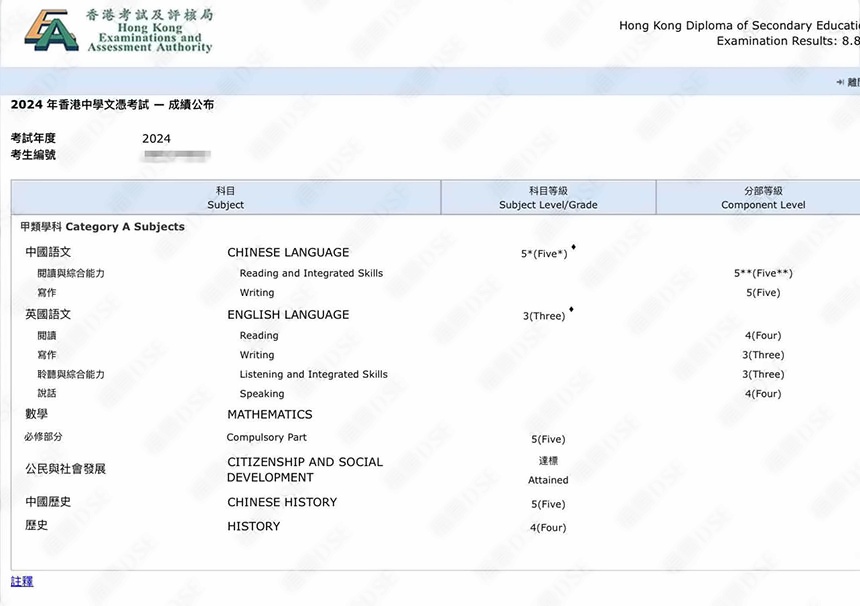Click the CHINESE HISTORY subject name
The width and height of the screenshot is (860, 606).
pyautogui.click(x=282, y=503)
